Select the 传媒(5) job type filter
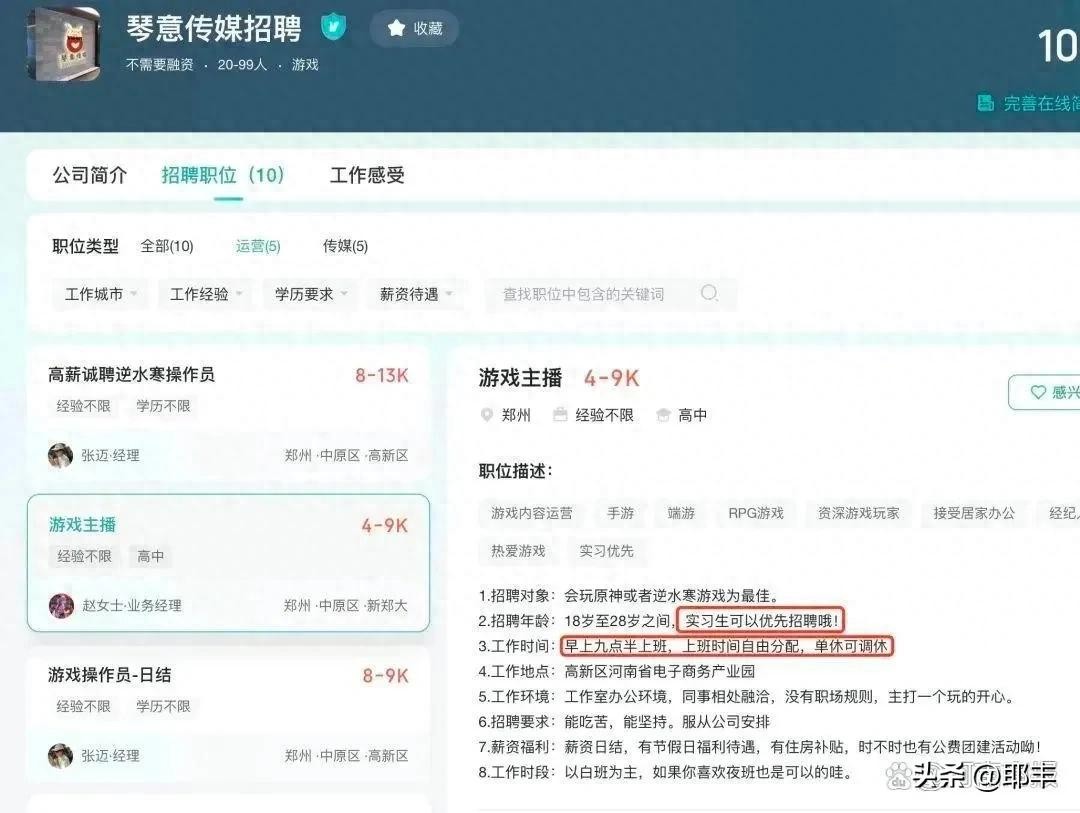 [x=345, y=246]
